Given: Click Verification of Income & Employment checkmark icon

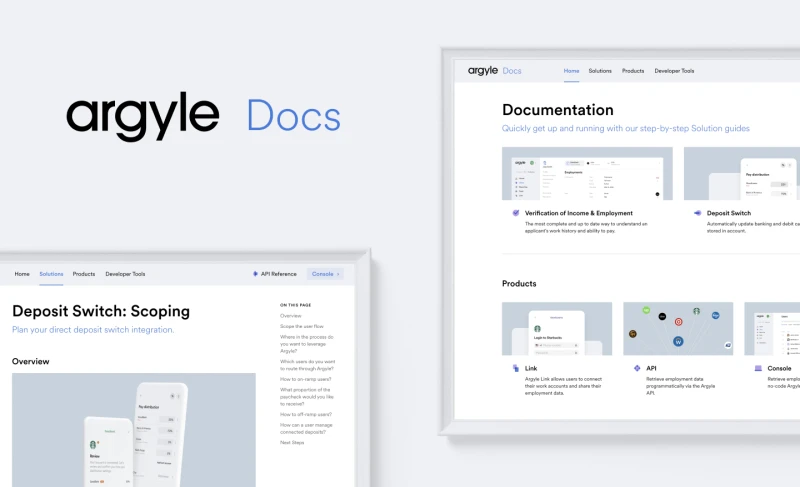Looking at the screenshot, I should (515, 213).
